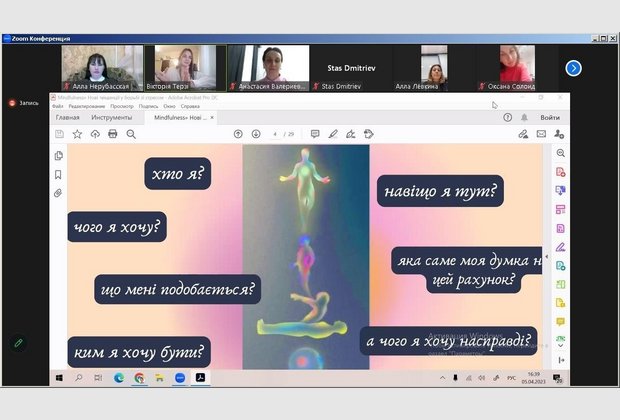Click the Zoom app icon in taskbar
The height and width of the screenshot is (420, 620).
180,379
